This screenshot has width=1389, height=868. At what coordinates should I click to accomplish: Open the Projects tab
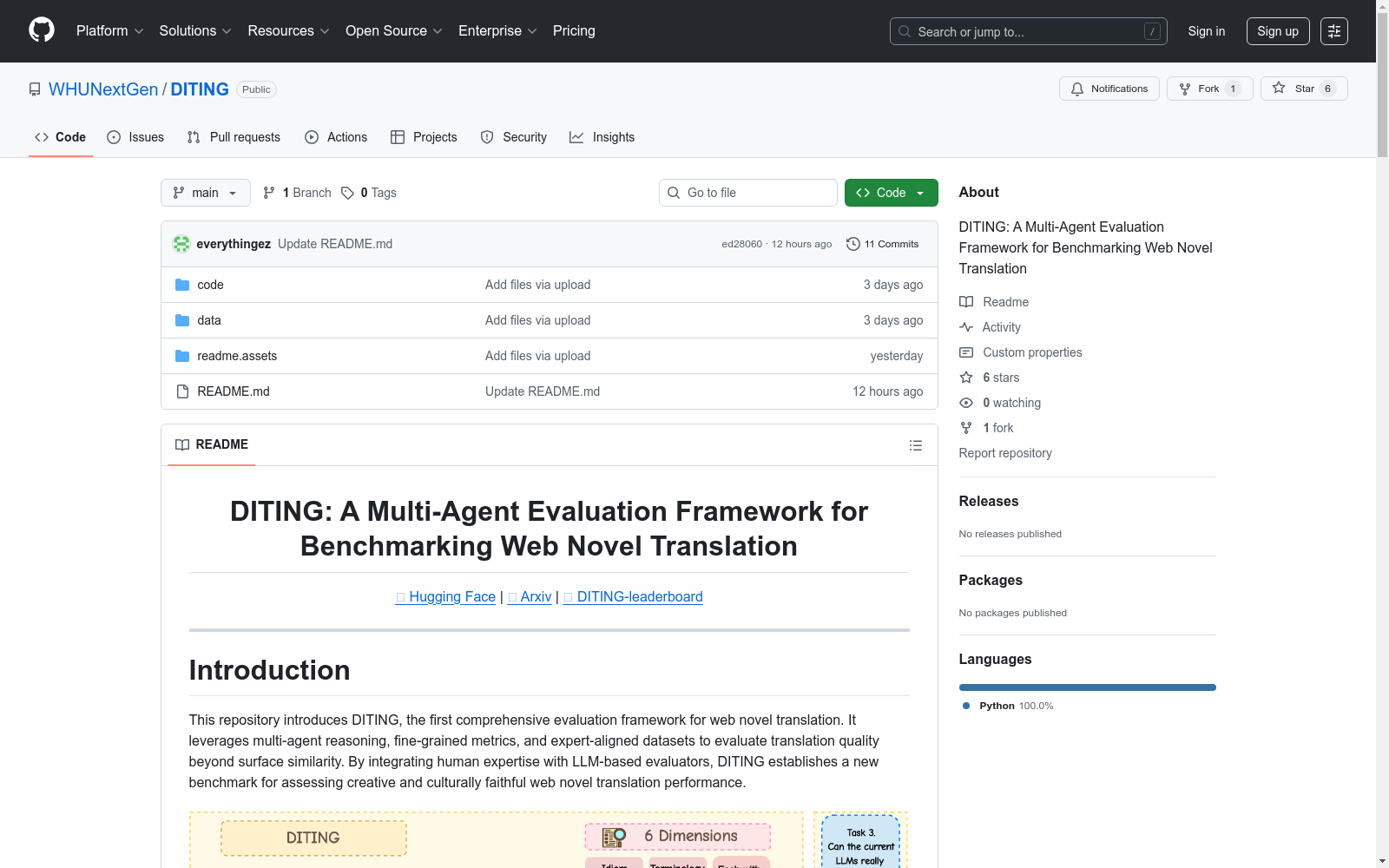pos(424,137)
